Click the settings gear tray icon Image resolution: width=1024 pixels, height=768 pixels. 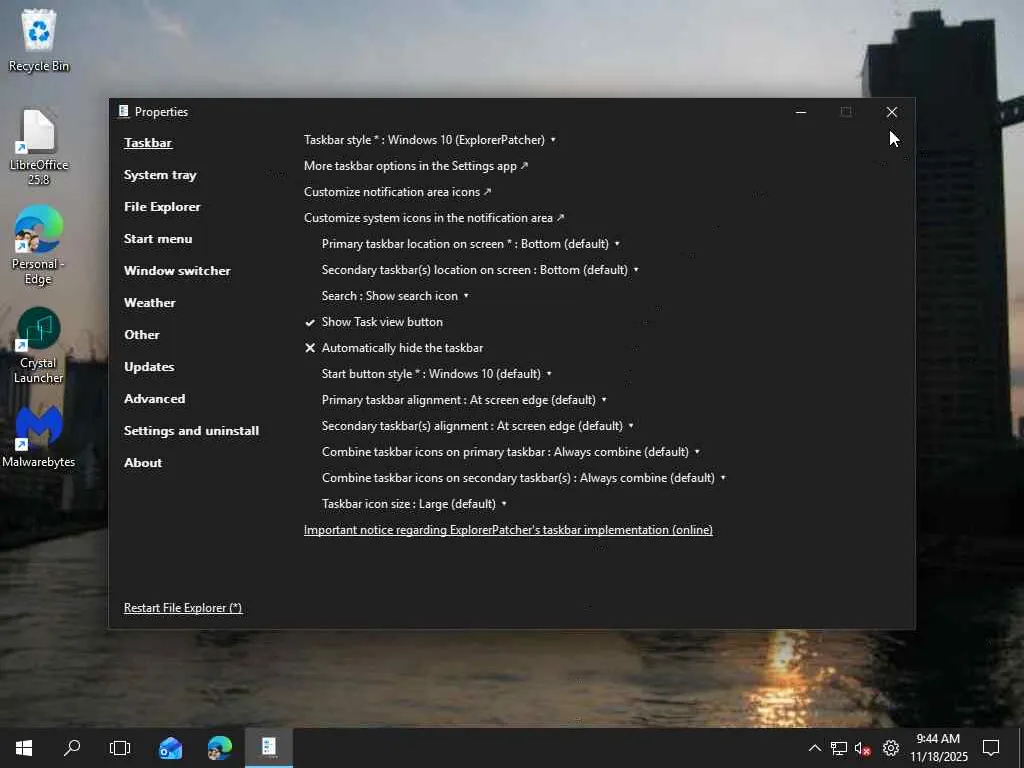tap(891, 748)
